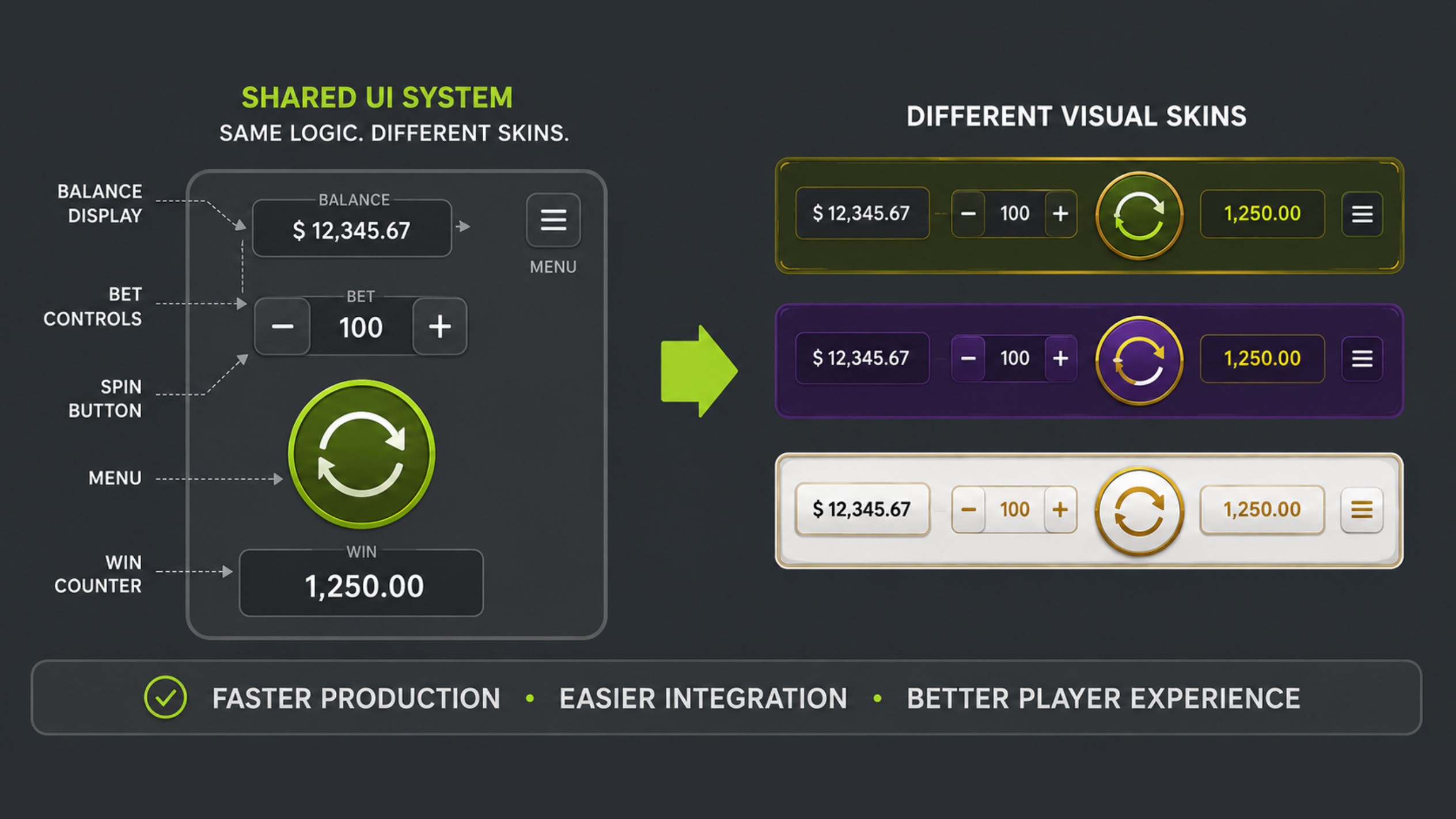Image resolution: width=1456 pixels, height=819 pixels.
Task: Open the hamburger menu in the shared UI panel
Action: click(553, 220)
